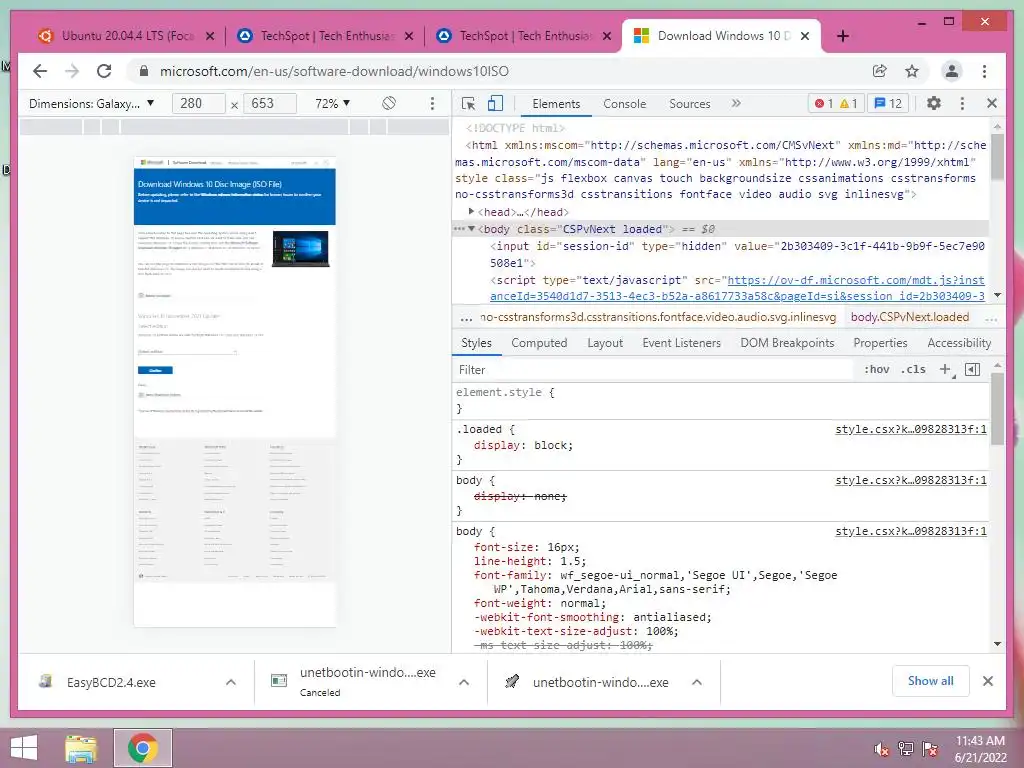Click the viewport height field 653
Viewport: 1024px width, 768px height.
269,103
